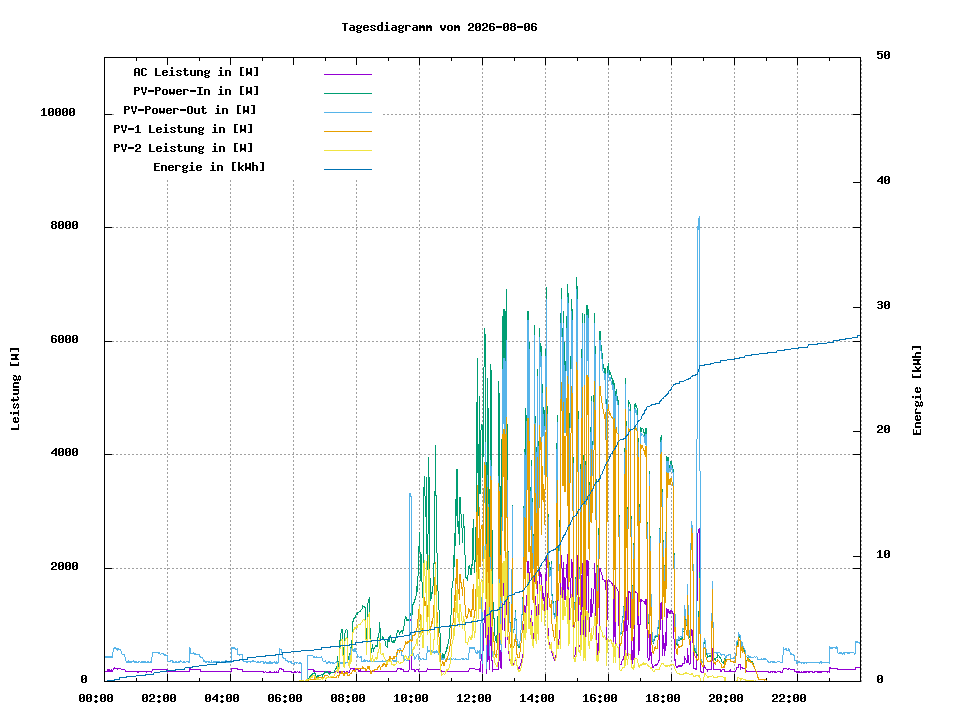960x720 pixels.
Task: Click the orange PV-1 Leistung legend line sample
Action: (x=348, y=131)
